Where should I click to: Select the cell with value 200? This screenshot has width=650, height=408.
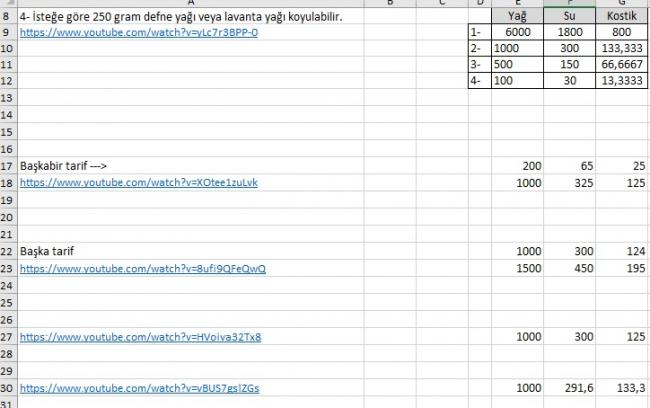tap(517, 166)
